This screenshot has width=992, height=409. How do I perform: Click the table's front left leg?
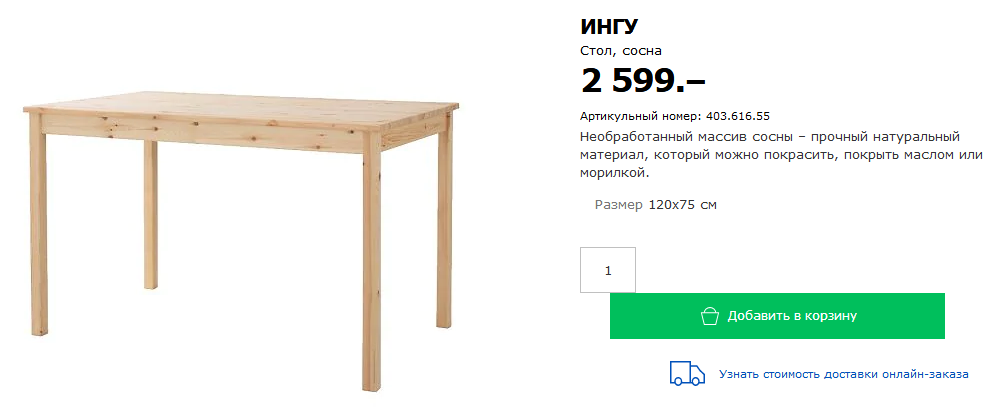39,225
